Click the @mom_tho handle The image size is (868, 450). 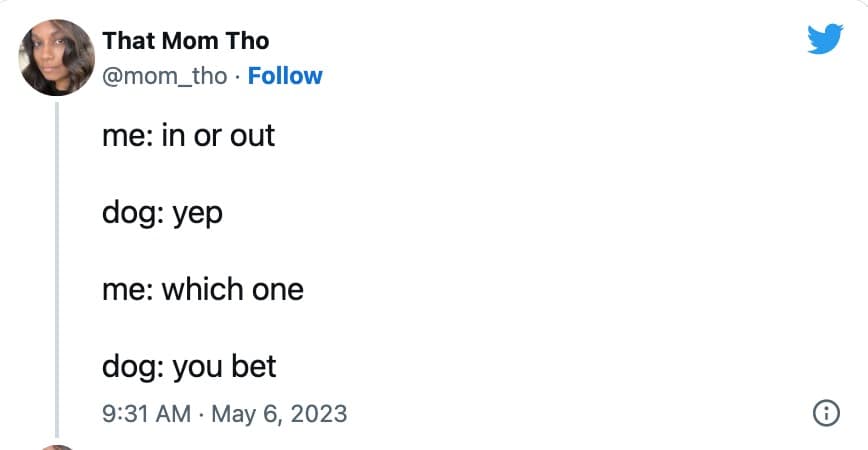(x=165, y=76)
